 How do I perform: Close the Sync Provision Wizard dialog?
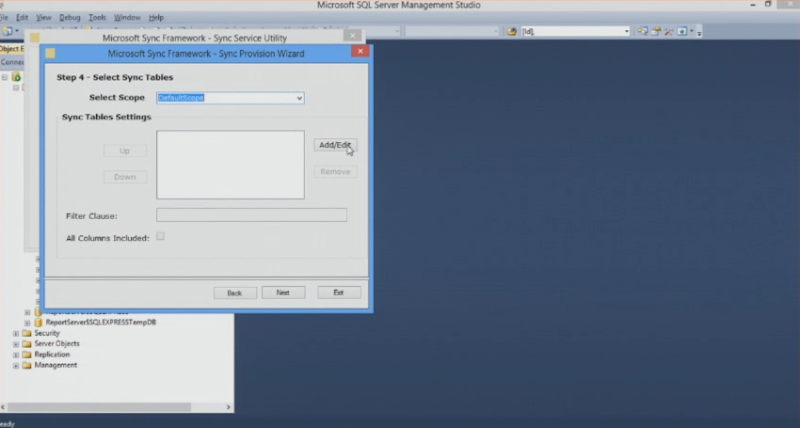pos(360,51)
